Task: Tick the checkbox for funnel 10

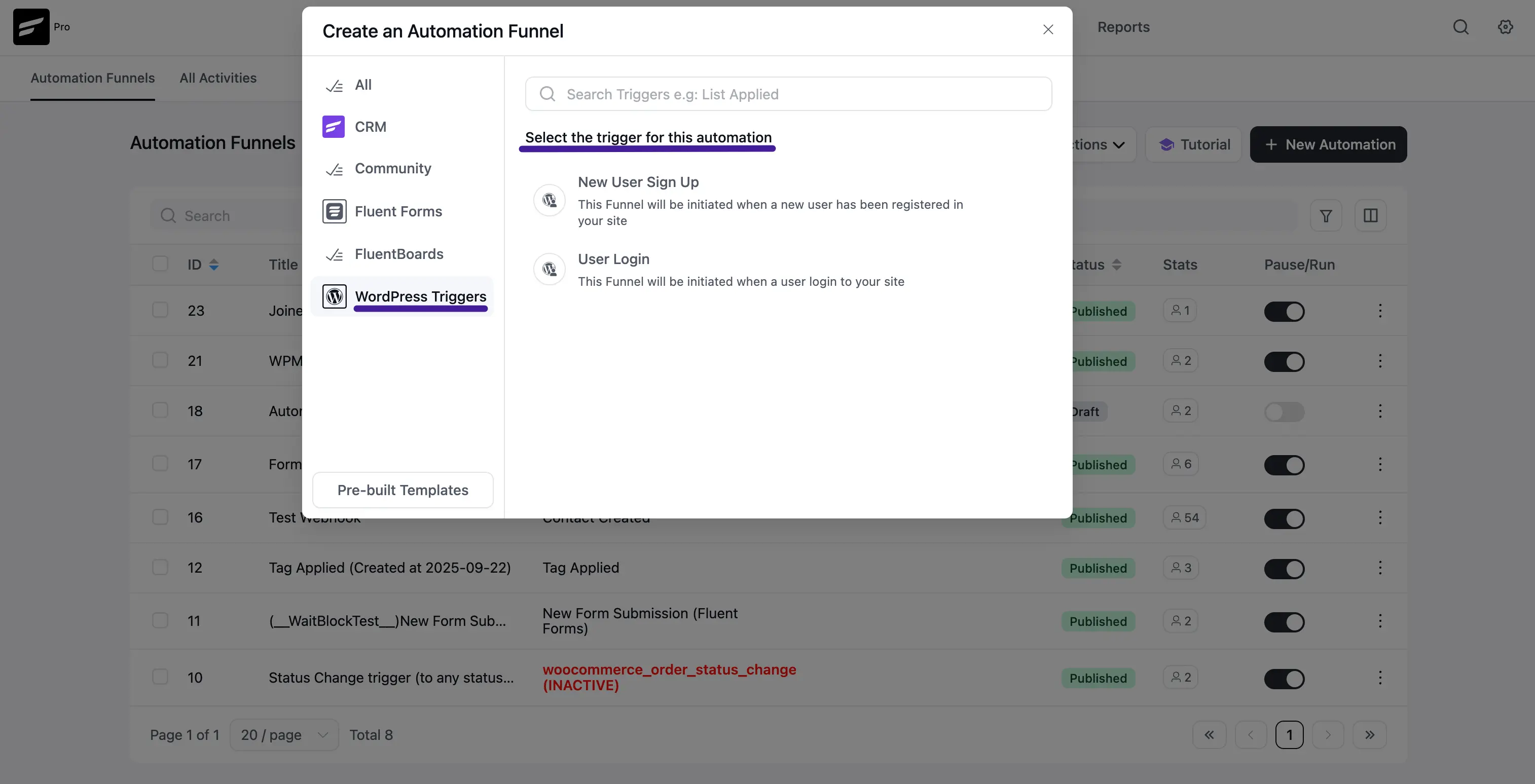Action: [x=160, y=677]
